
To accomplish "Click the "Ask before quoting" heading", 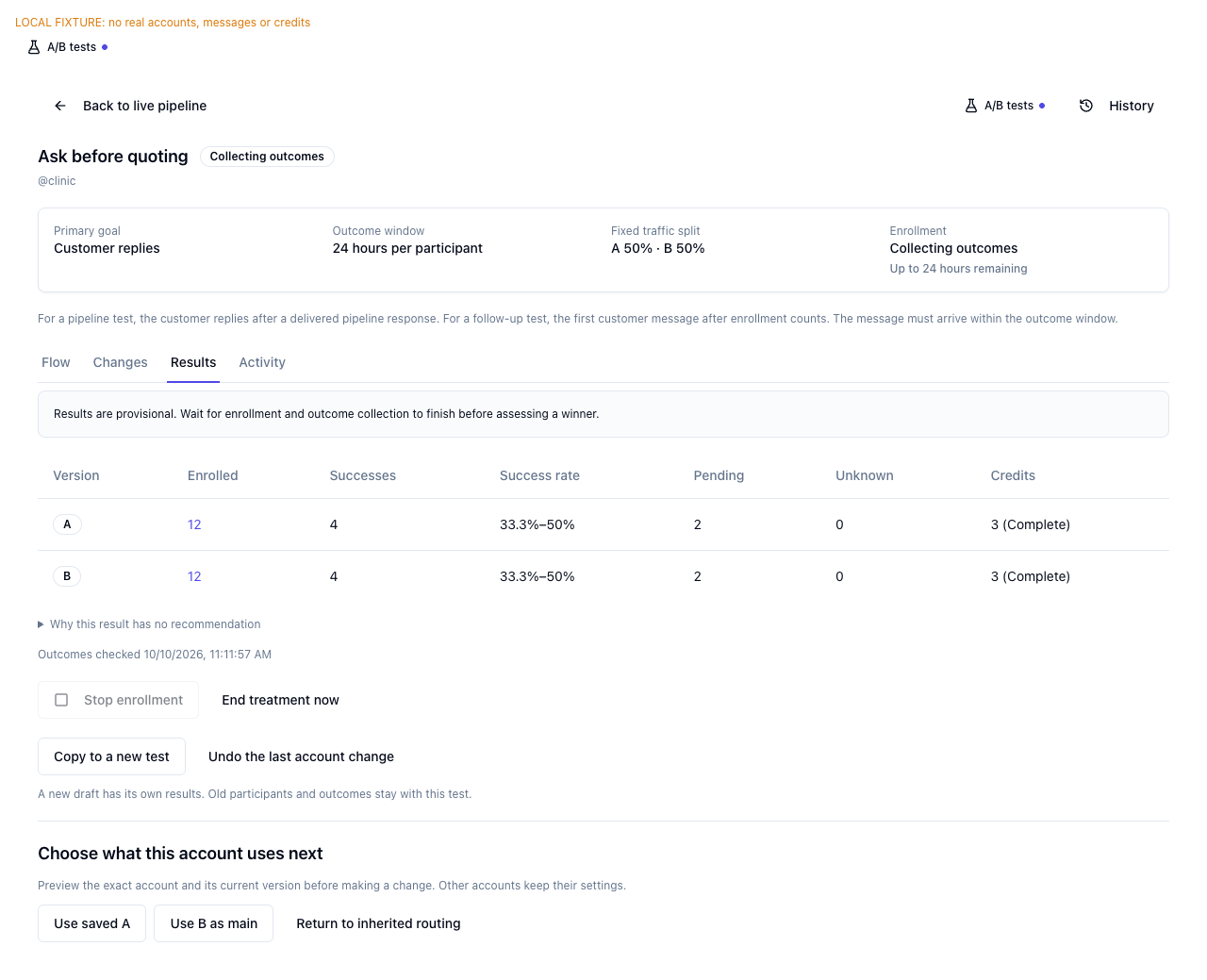I will [113, 157].
